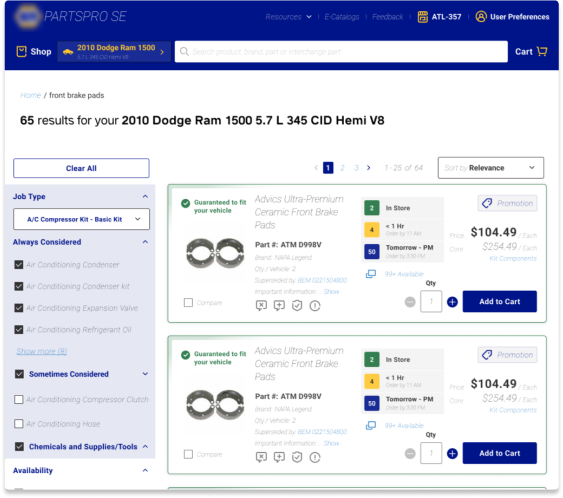Screen dimensions: 563x498
Task: Click second product's warranty shield icon
Action: (x=297, y=457)
